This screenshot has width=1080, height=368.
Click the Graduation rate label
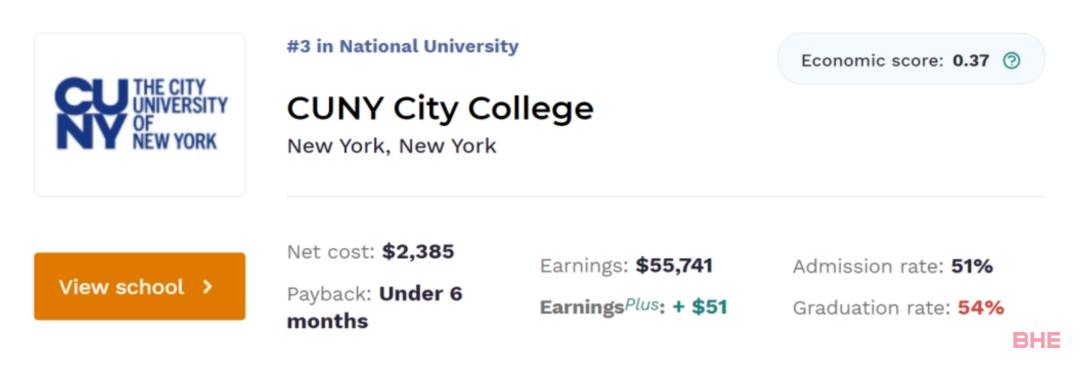pyautogui.click(x=872, y=308)
